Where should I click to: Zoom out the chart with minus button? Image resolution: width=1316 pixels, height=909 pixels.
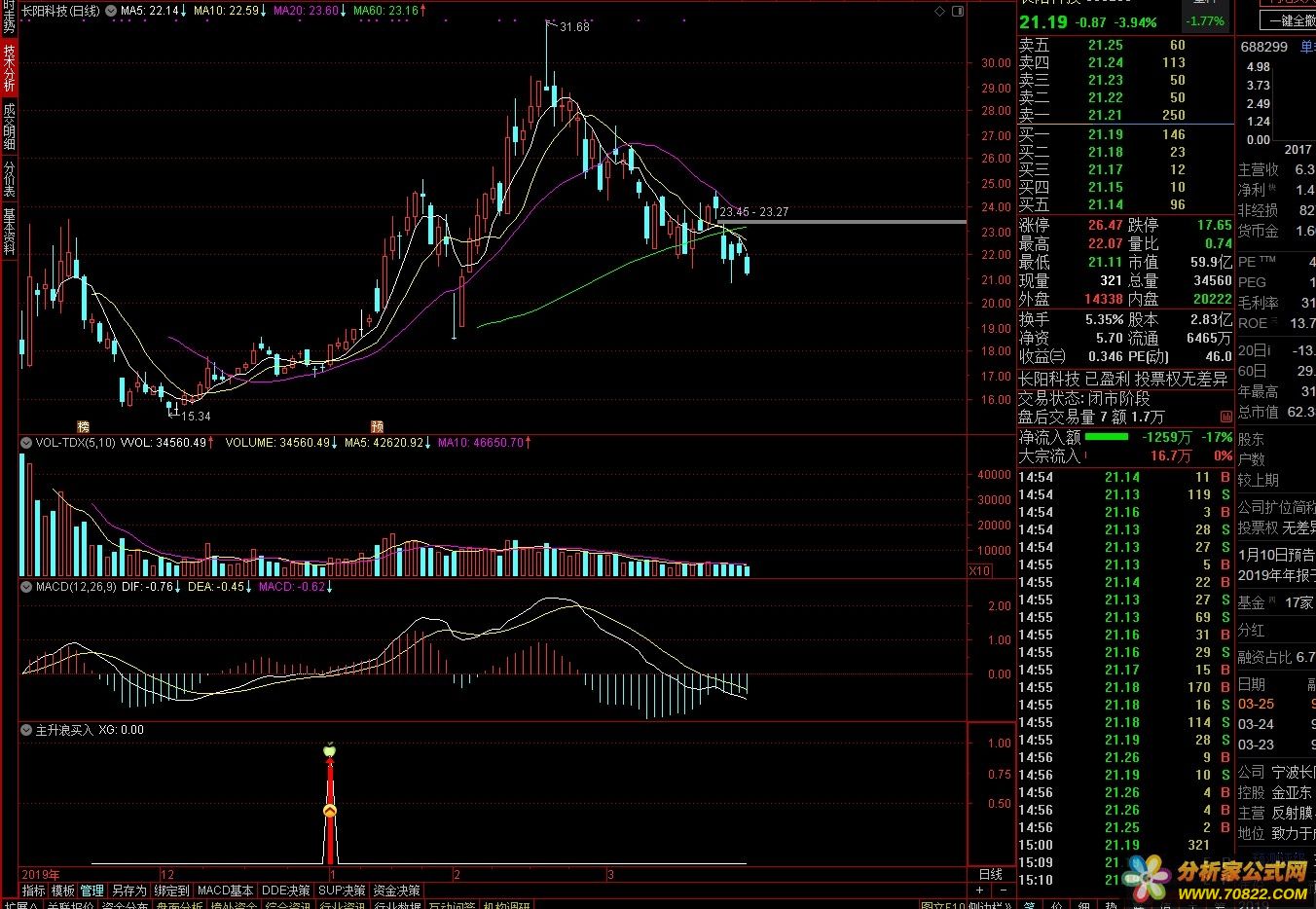click(x=1002, y=891)
